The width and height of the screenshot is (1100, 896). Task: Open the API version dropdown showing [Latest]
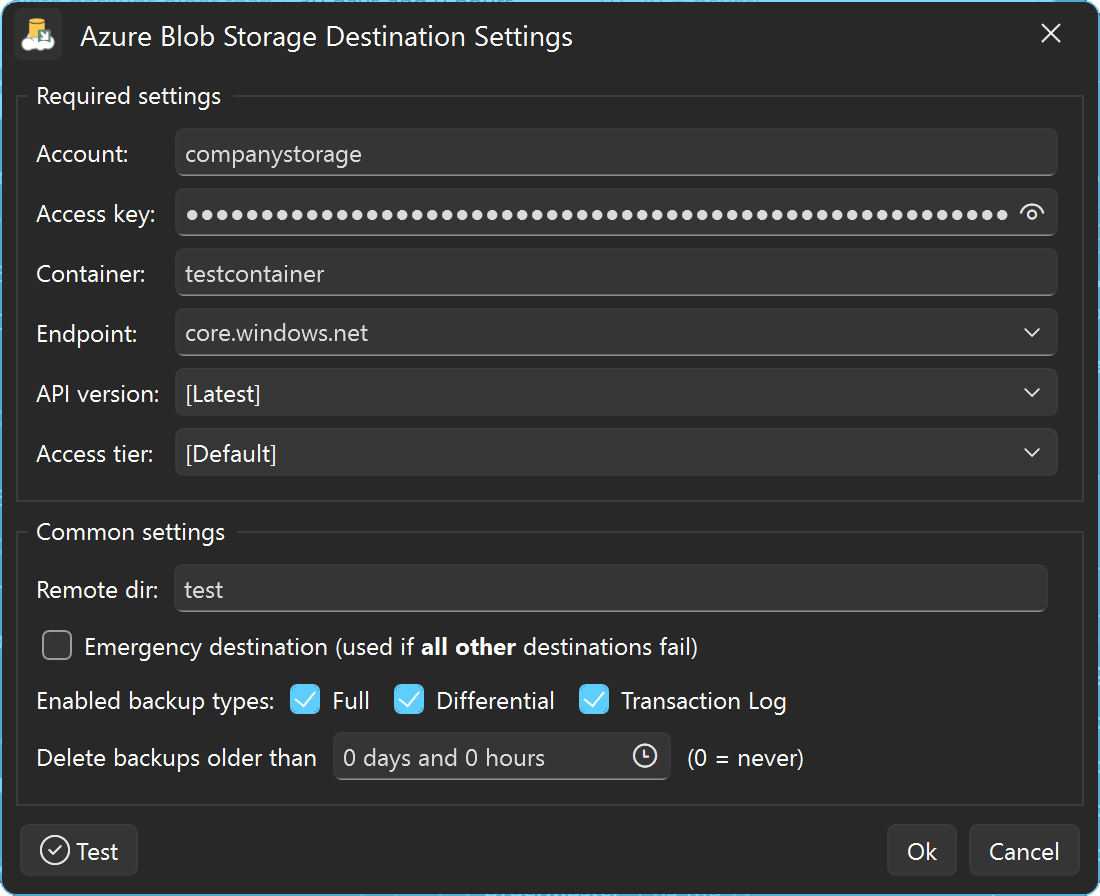(x=616, y=392)
